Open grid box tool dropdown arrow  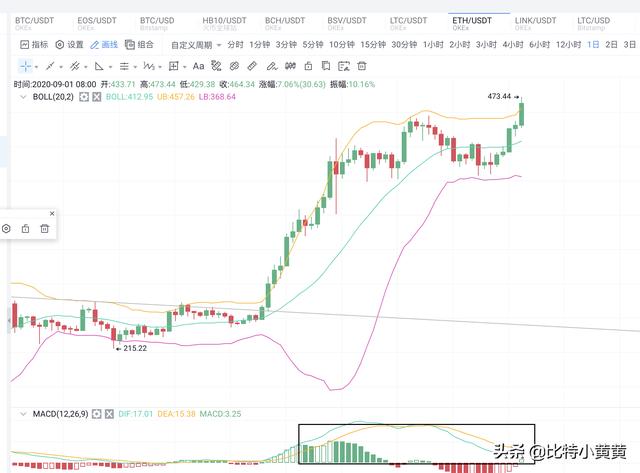[x=184, y=67]
